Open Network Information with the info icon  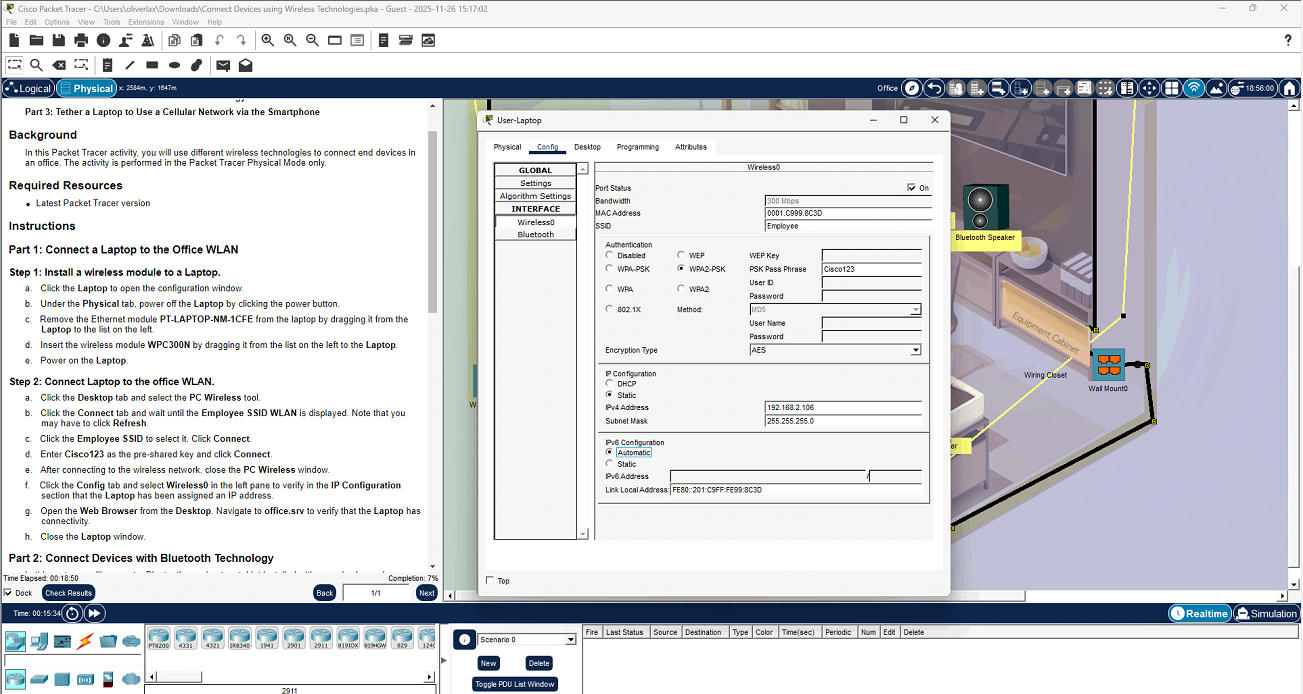pyautogui.click(x=103, y=40)
